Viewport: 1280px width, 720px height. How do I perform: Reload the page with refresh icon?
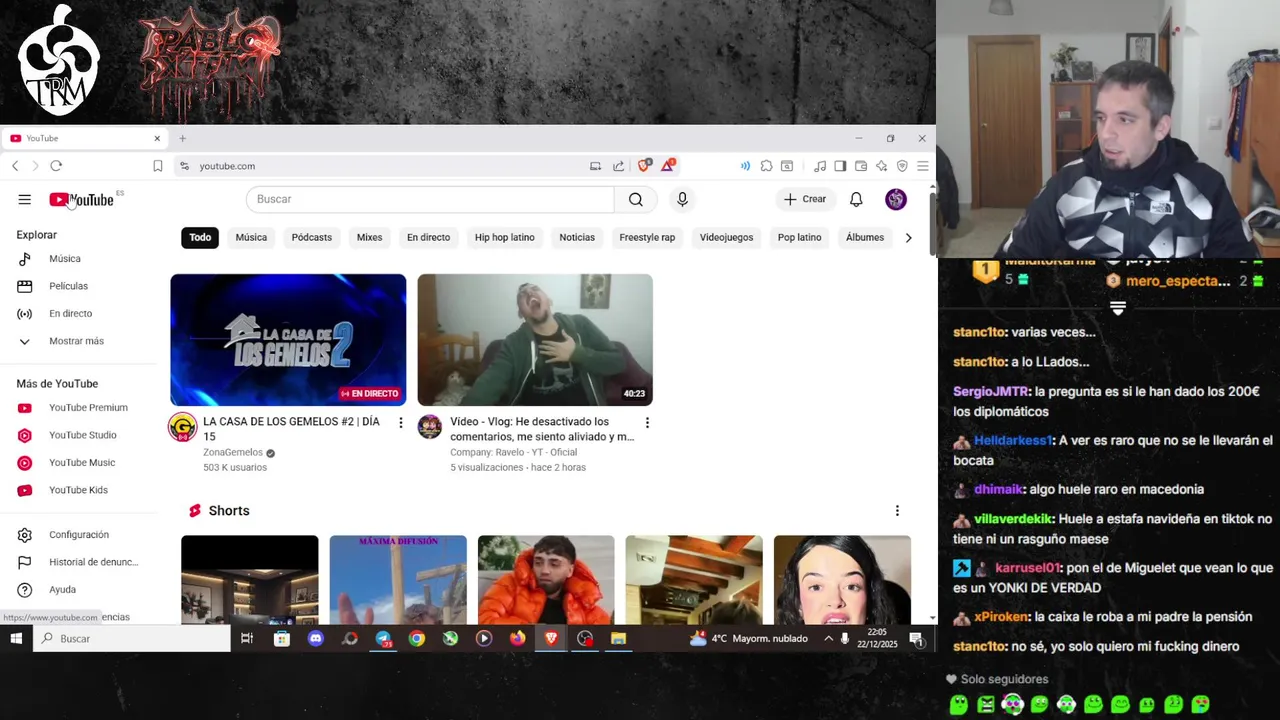pos(56,166)
